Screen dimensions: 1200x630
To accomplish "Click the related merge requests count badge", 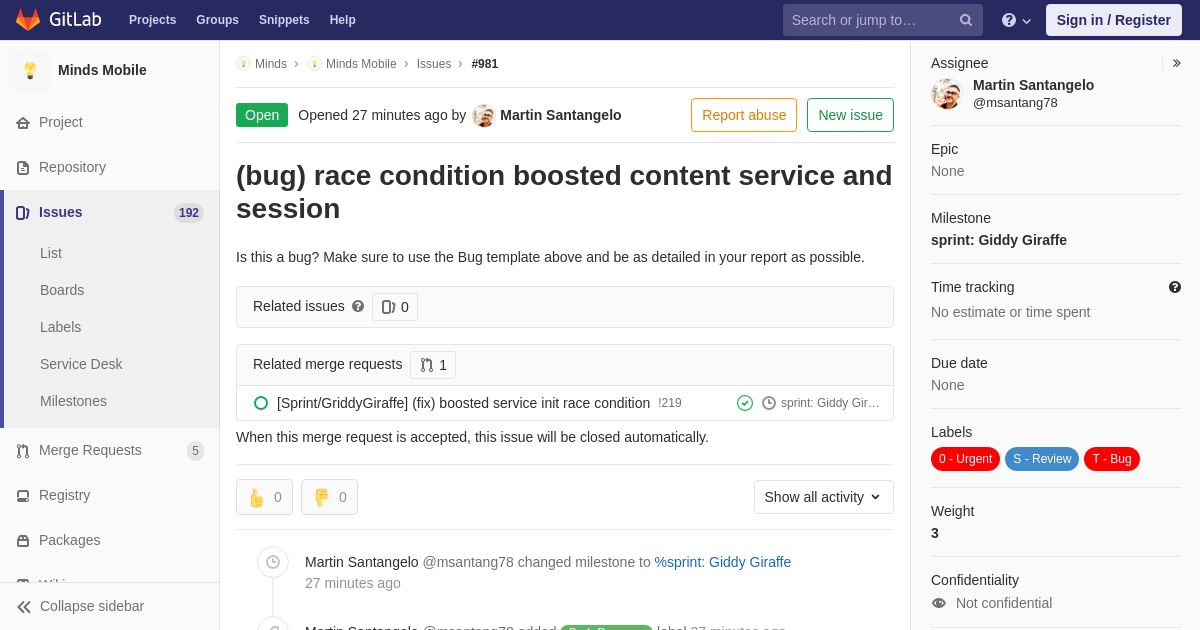I will point(433,365).
